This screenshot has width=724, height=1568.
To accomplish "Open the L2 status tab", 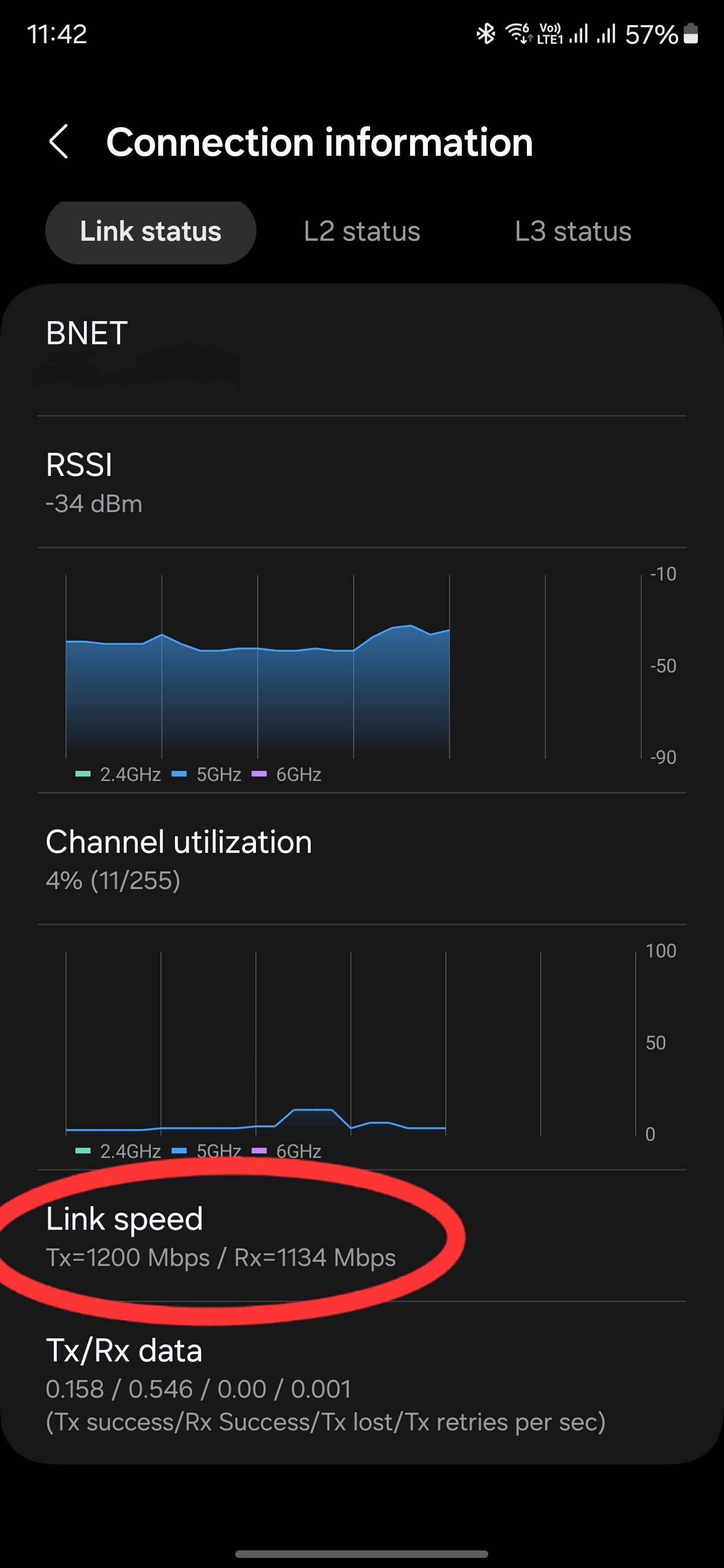I will click(x=361, y=232).
